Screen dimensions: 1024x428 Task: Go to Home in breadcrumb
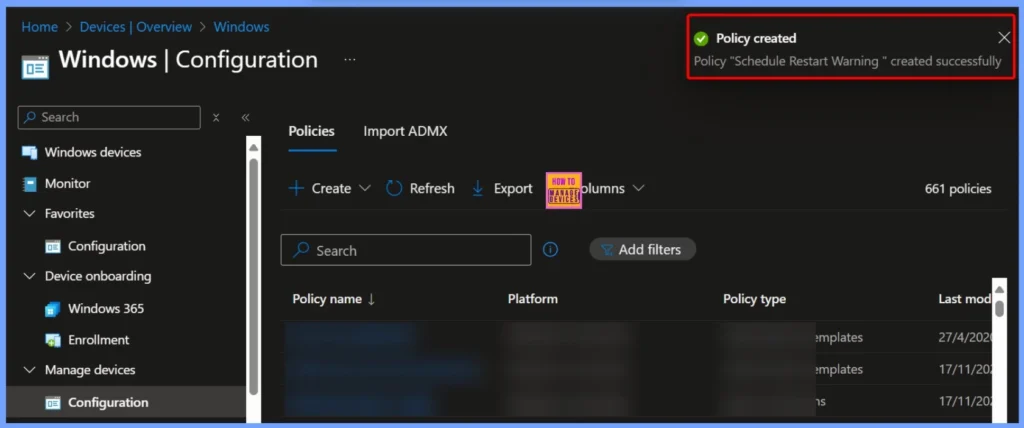coord(40,27)
